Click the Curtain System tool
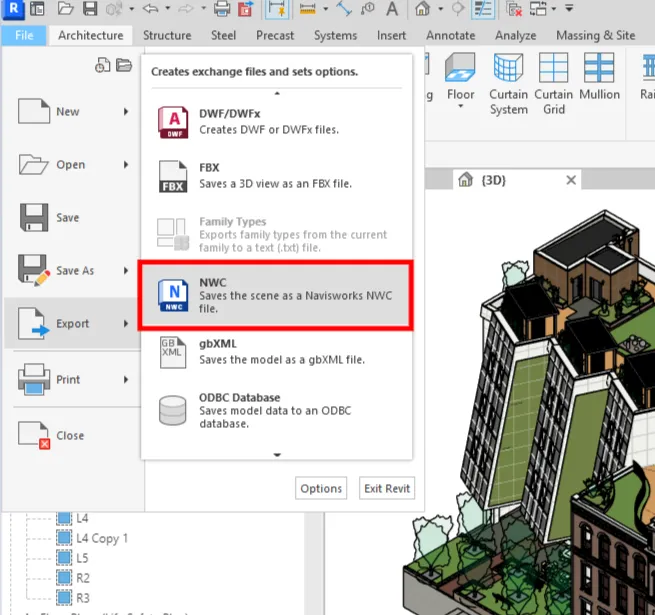This screenshot has height=615, width=655. coord(508,83)
